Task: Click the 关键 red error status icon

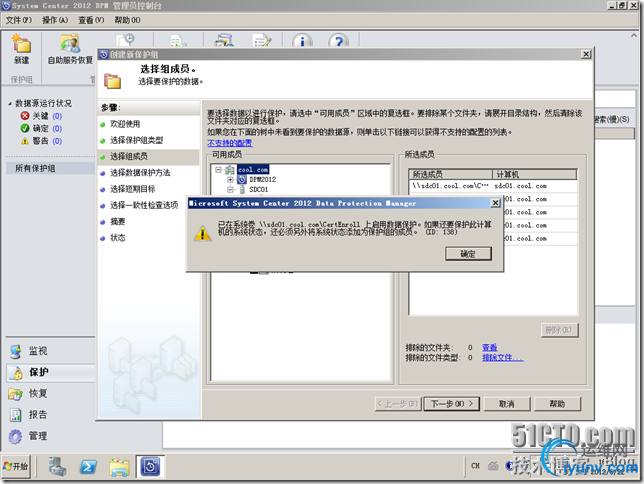Action: tap(25, 116)
